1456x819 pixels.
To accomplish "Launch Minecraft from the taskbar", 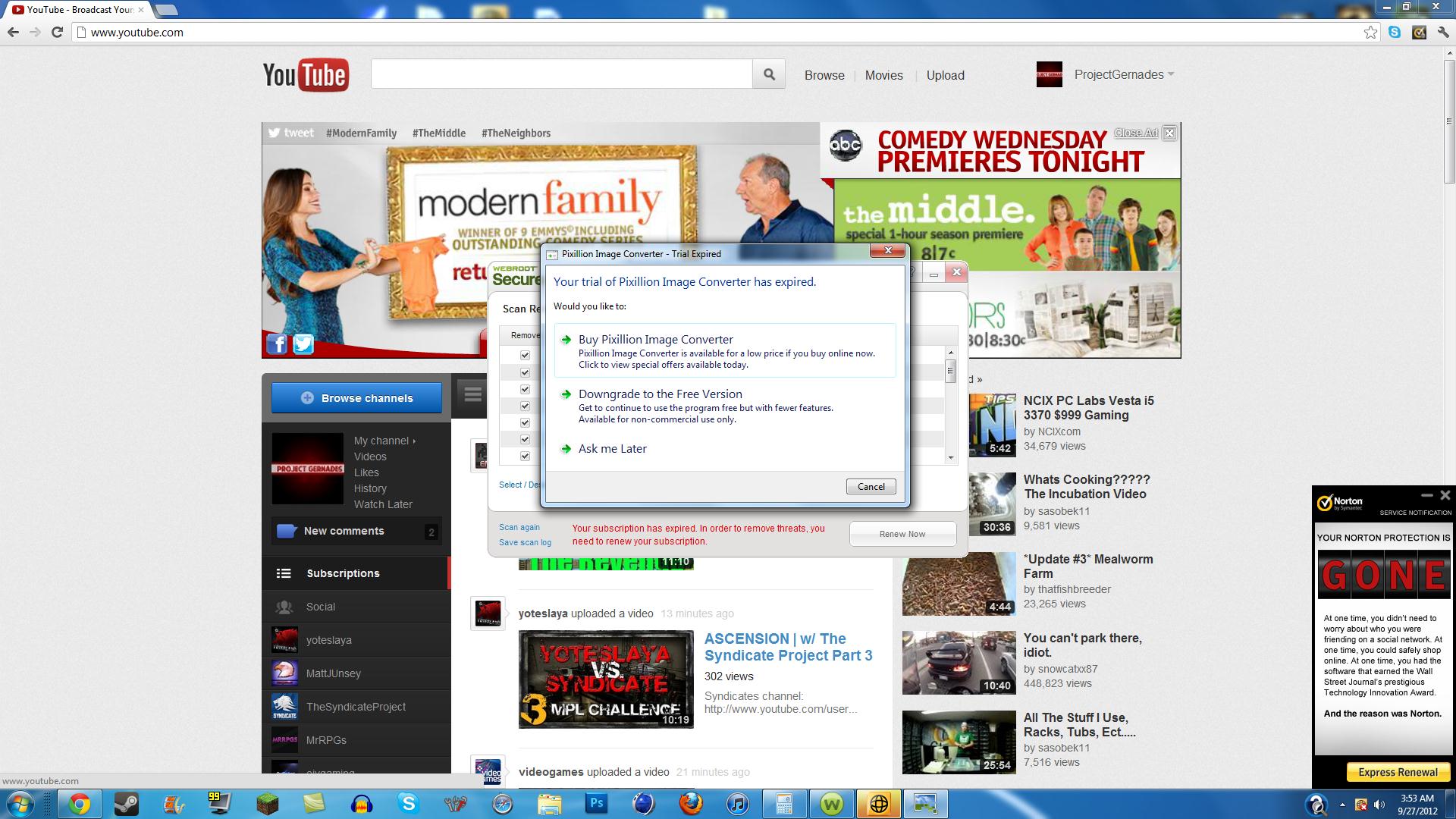I will tap(267, 804).
